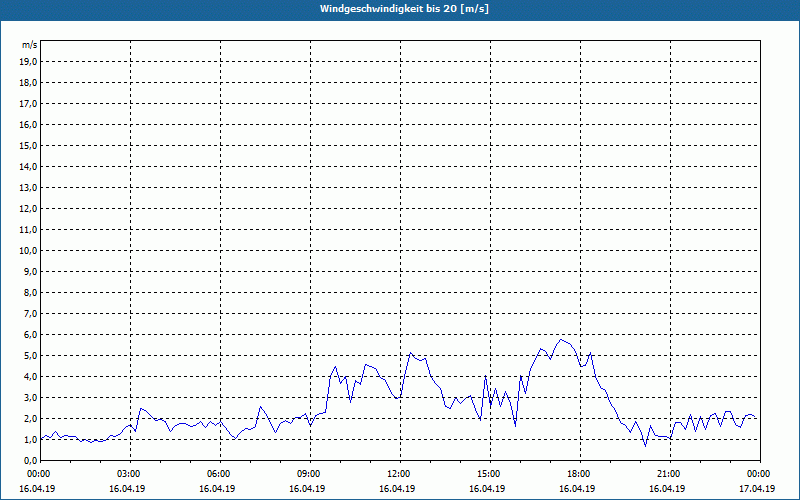Select the 06:00 x-axis label
The image size is (800, 500).
pyautogui.click(x=220, y=474)
